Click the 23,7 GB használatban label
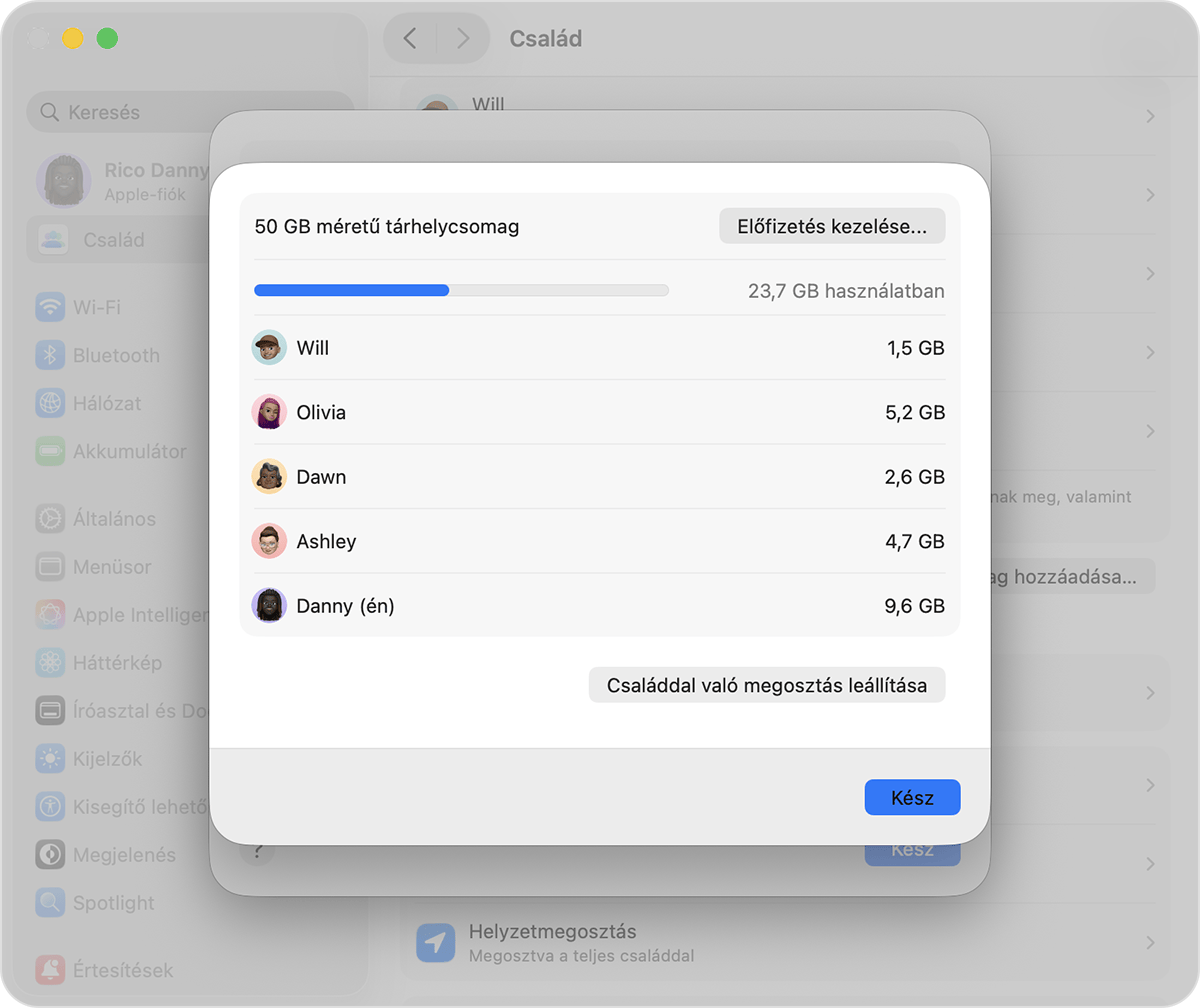Viewport: 1200px width, 1008px height. (x=847, y=291)
